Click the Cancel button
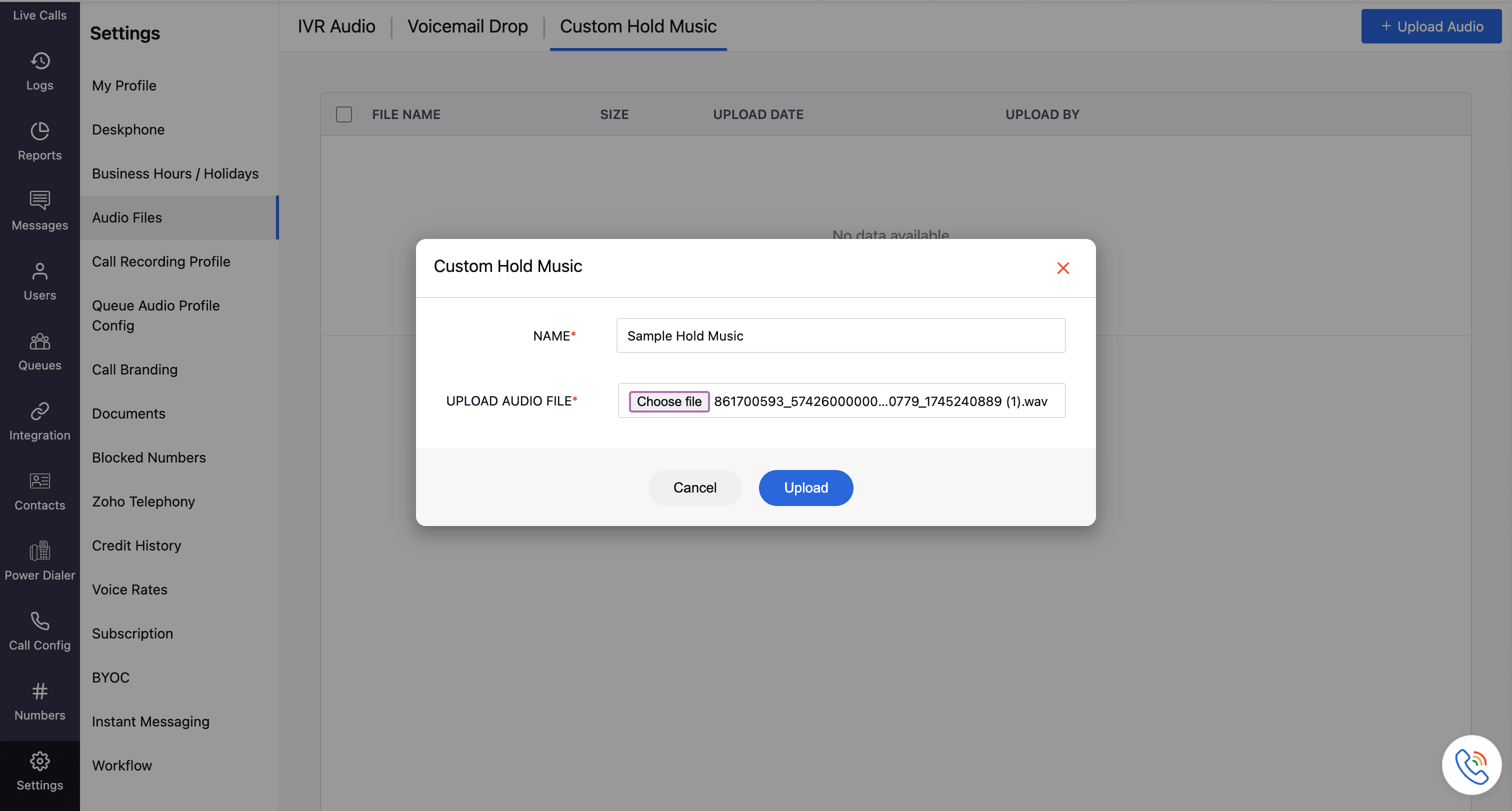 coord(694,487)
